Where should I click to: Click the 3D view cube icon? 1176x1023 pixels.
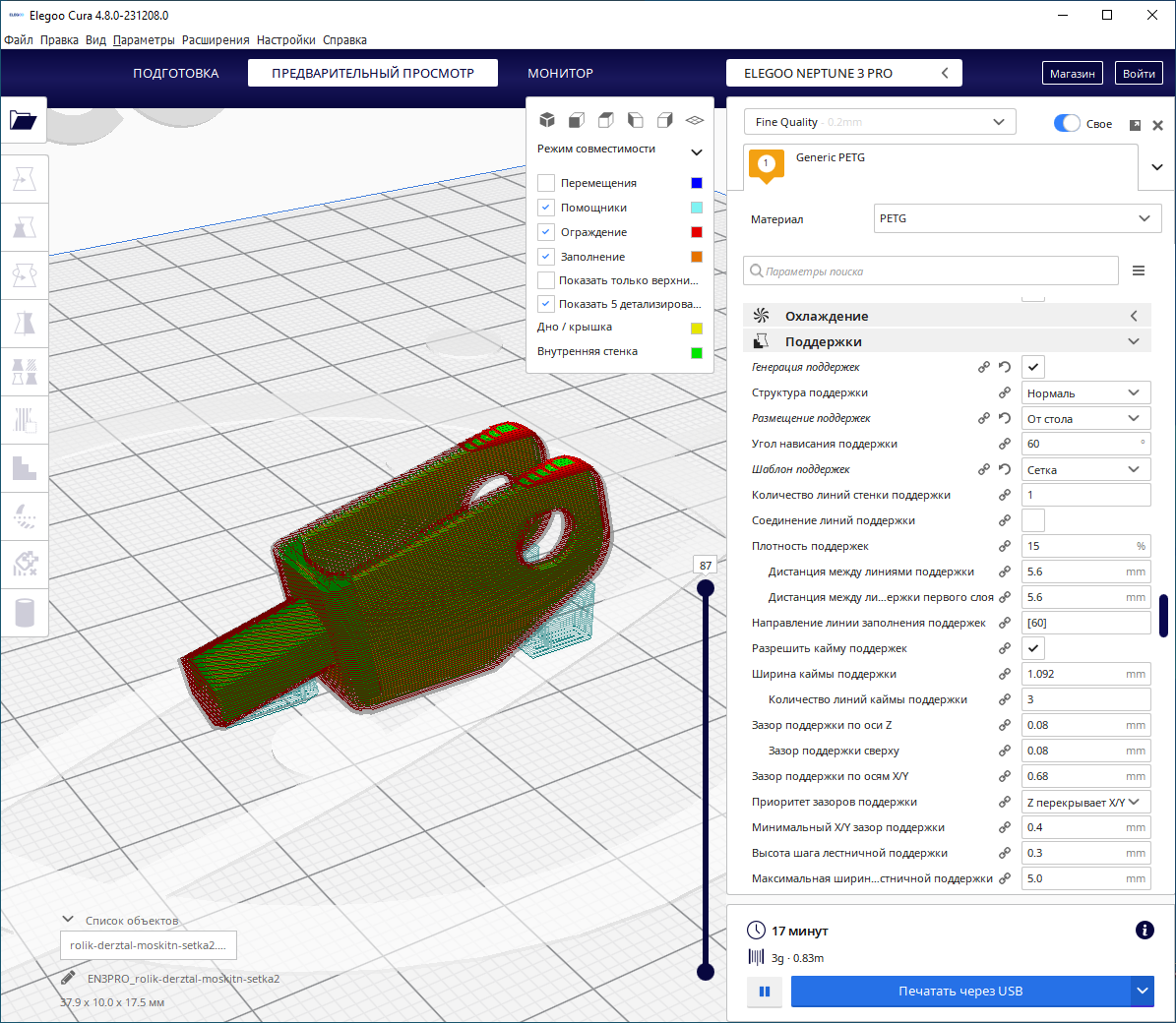547,120
